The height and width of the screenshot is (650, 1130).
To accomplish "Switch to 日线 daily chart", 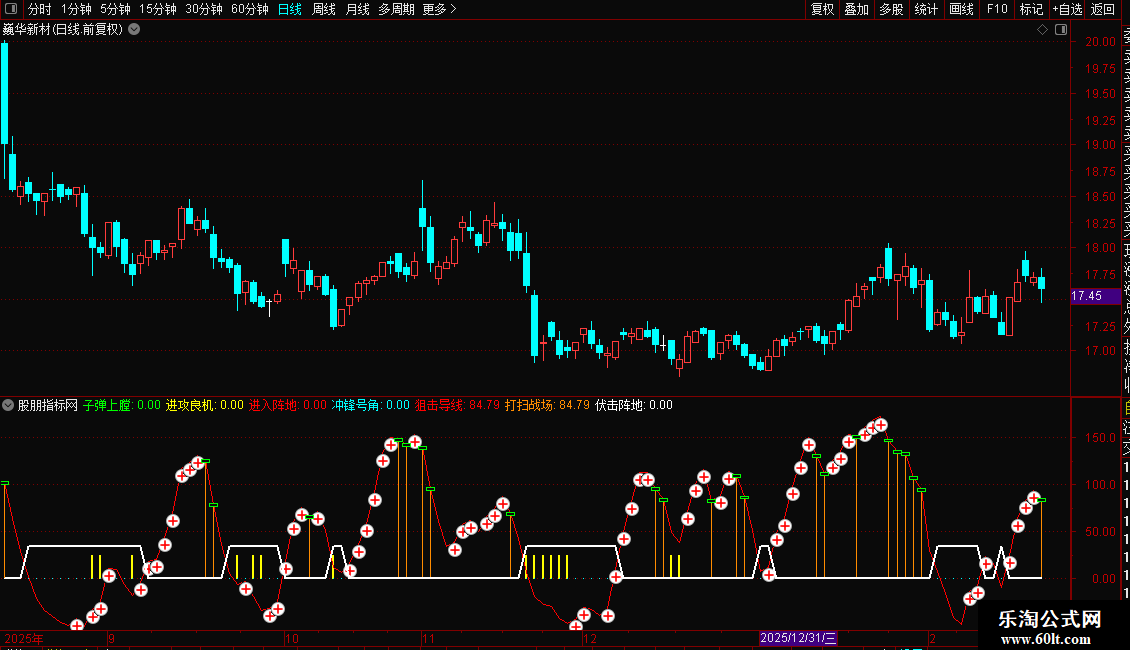I will click(290, 9).
